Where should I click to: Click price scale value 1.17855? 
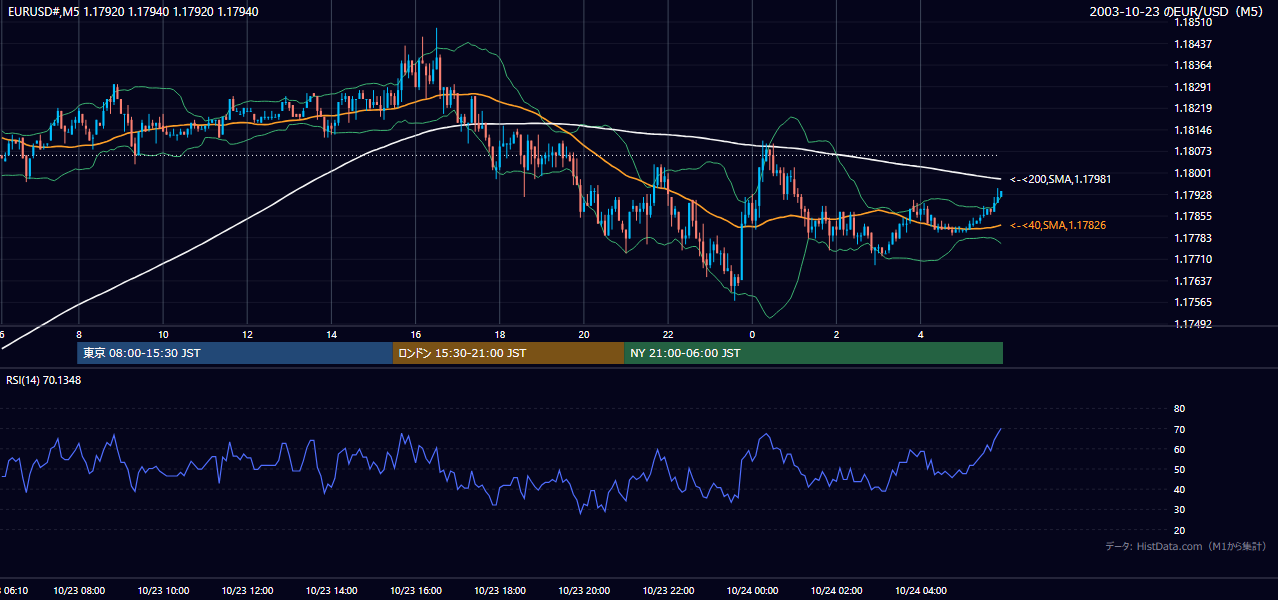[x=1194, y=216]
